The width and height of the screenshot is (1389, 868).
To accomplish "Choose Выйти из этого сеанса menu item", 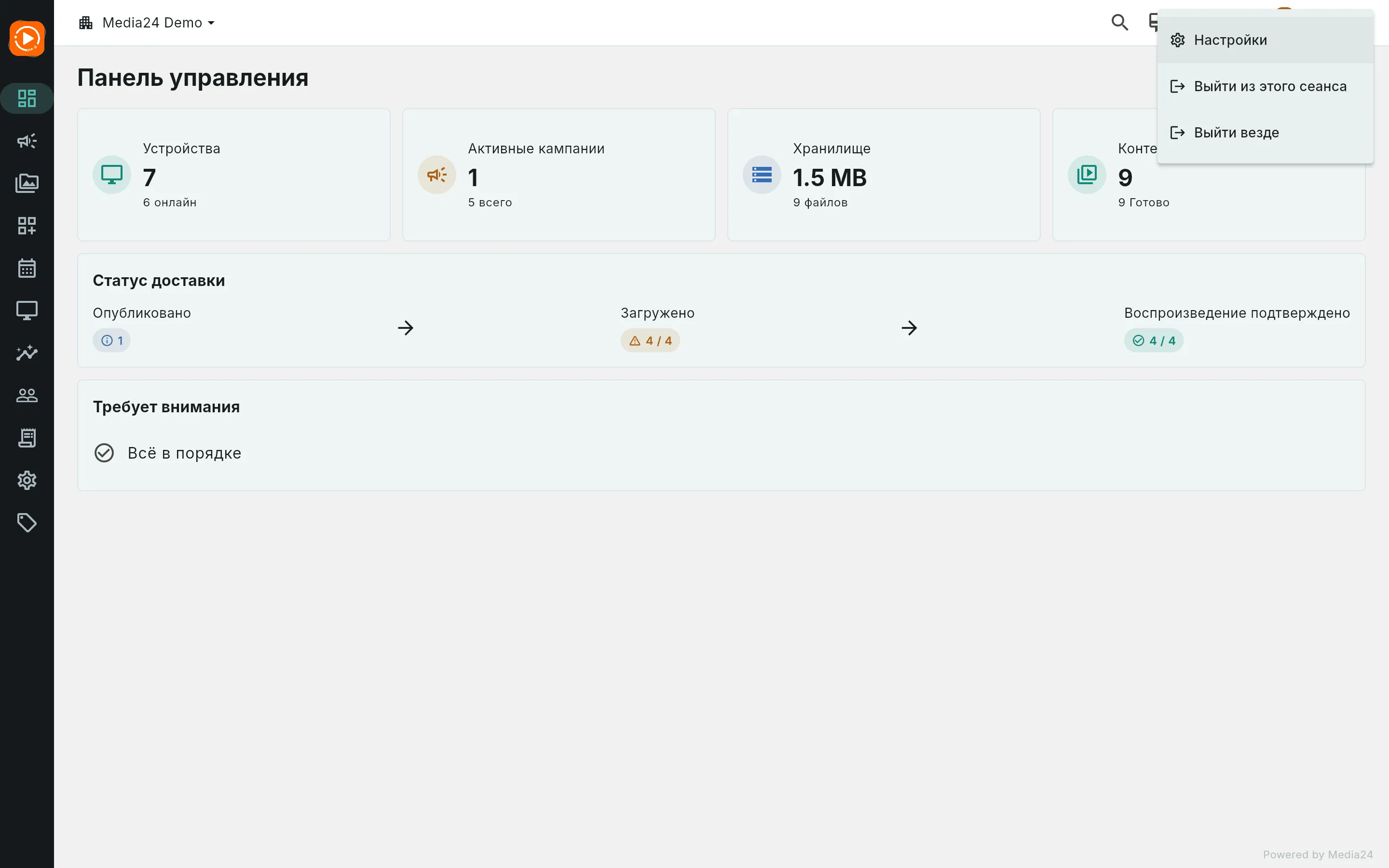I will tap(1265, 86).
